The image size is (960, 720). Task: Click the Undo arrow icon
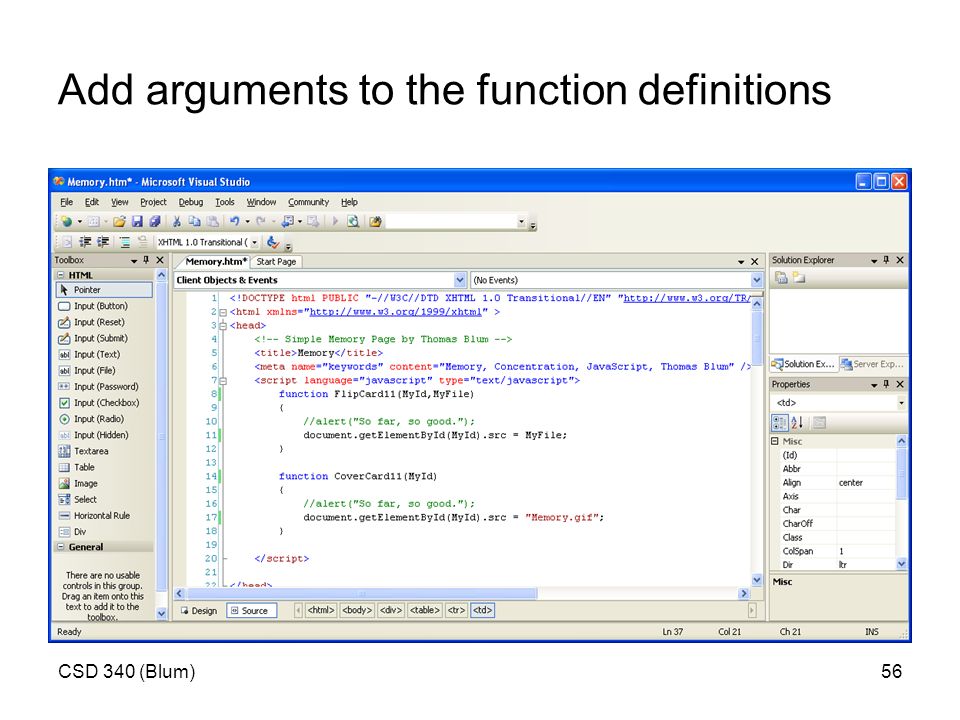click(x=234, y=222)
